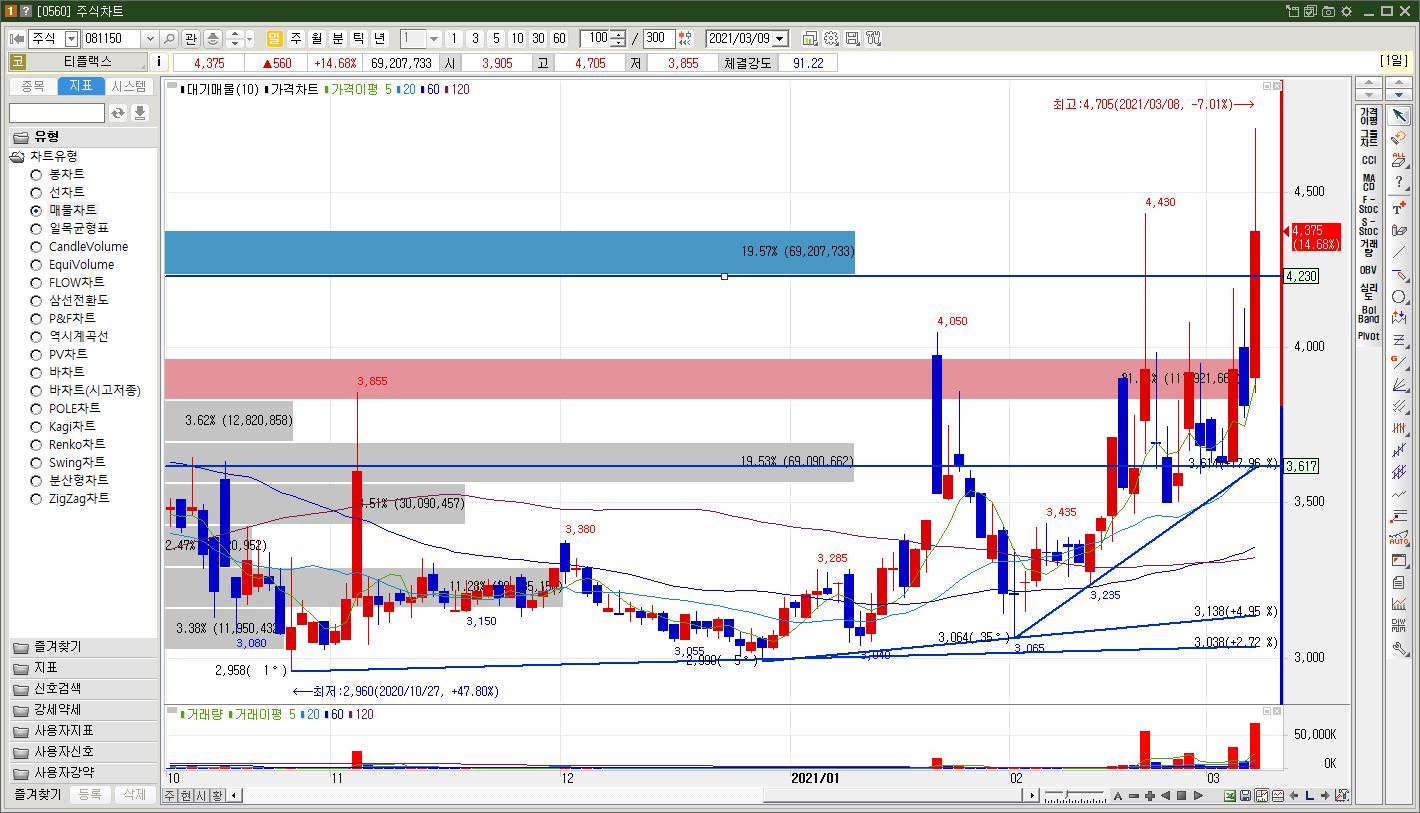Select 봉차트 chart type
1420x813 pixels.
[67, 174]
